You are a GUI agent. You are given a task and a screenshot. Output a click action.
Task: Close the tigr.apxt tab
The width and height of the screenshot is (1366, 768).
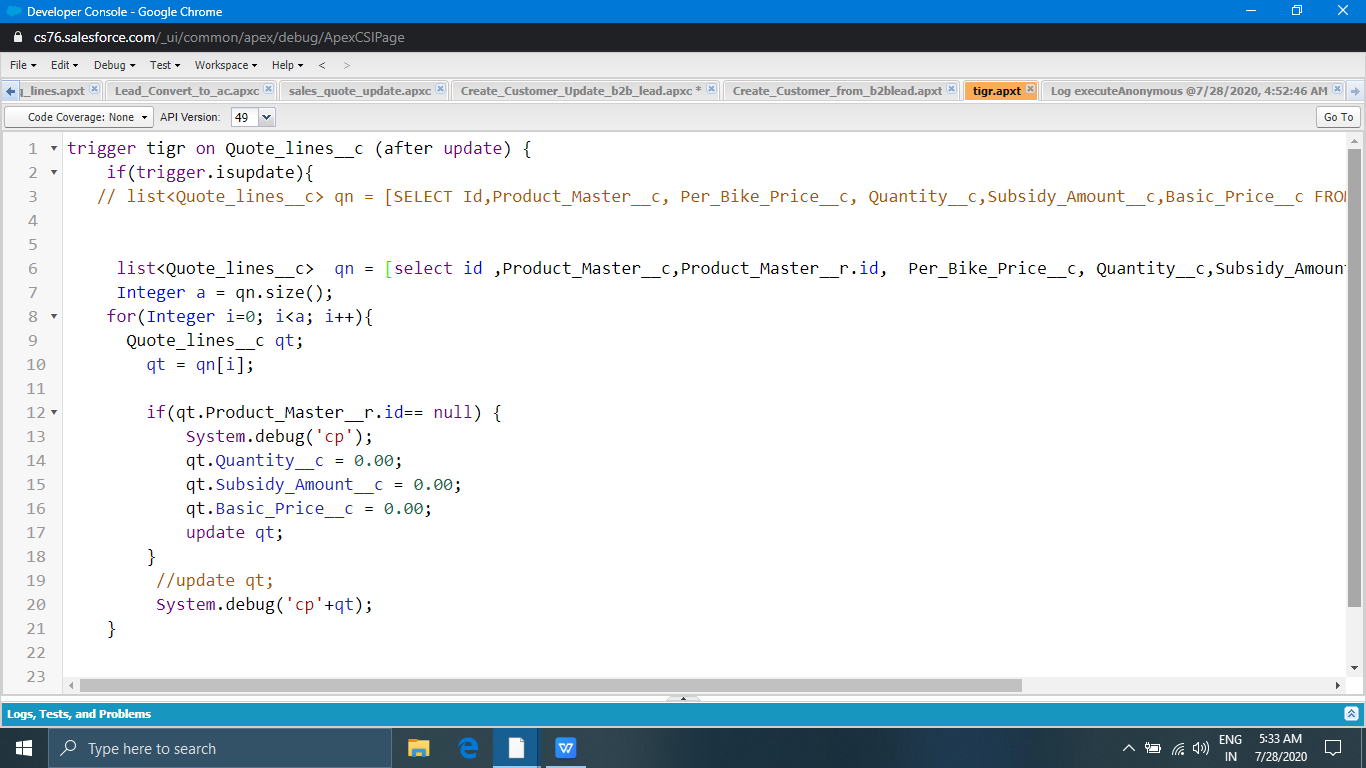tap(1030, 90)
